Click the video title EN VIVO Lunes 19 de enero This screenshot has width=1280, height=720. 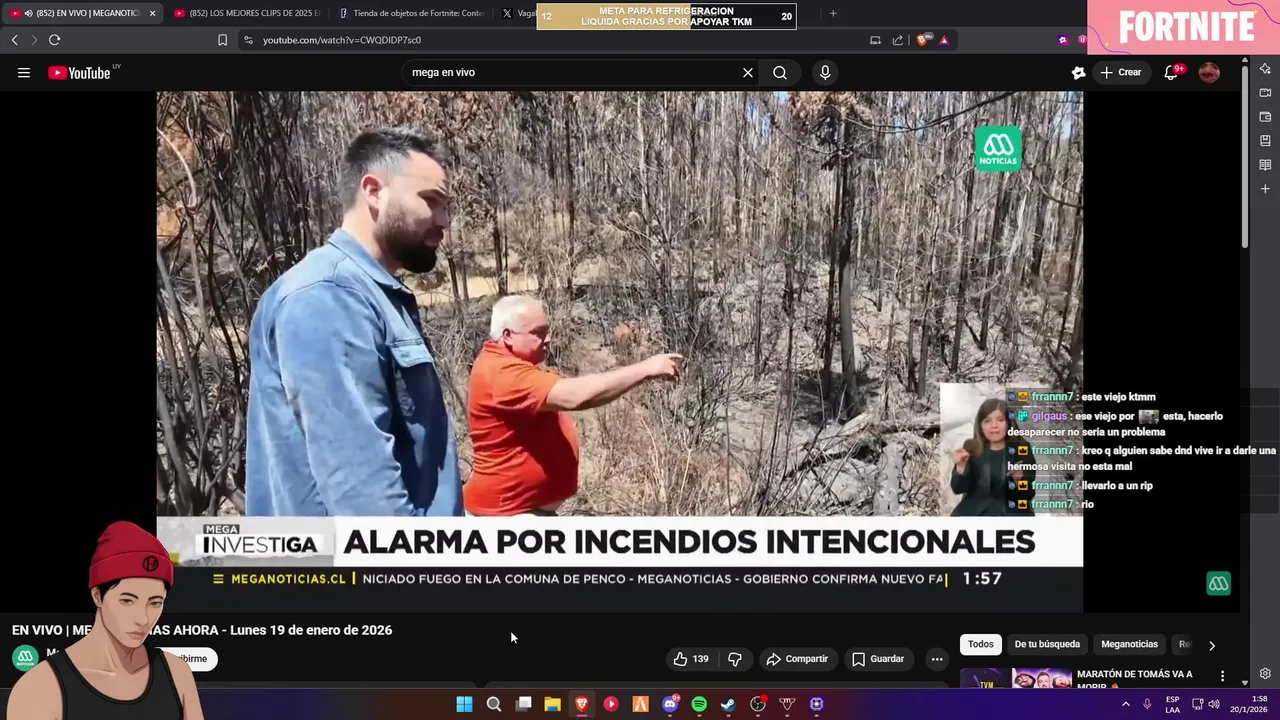pyautogui.click(x=202, y=630)
